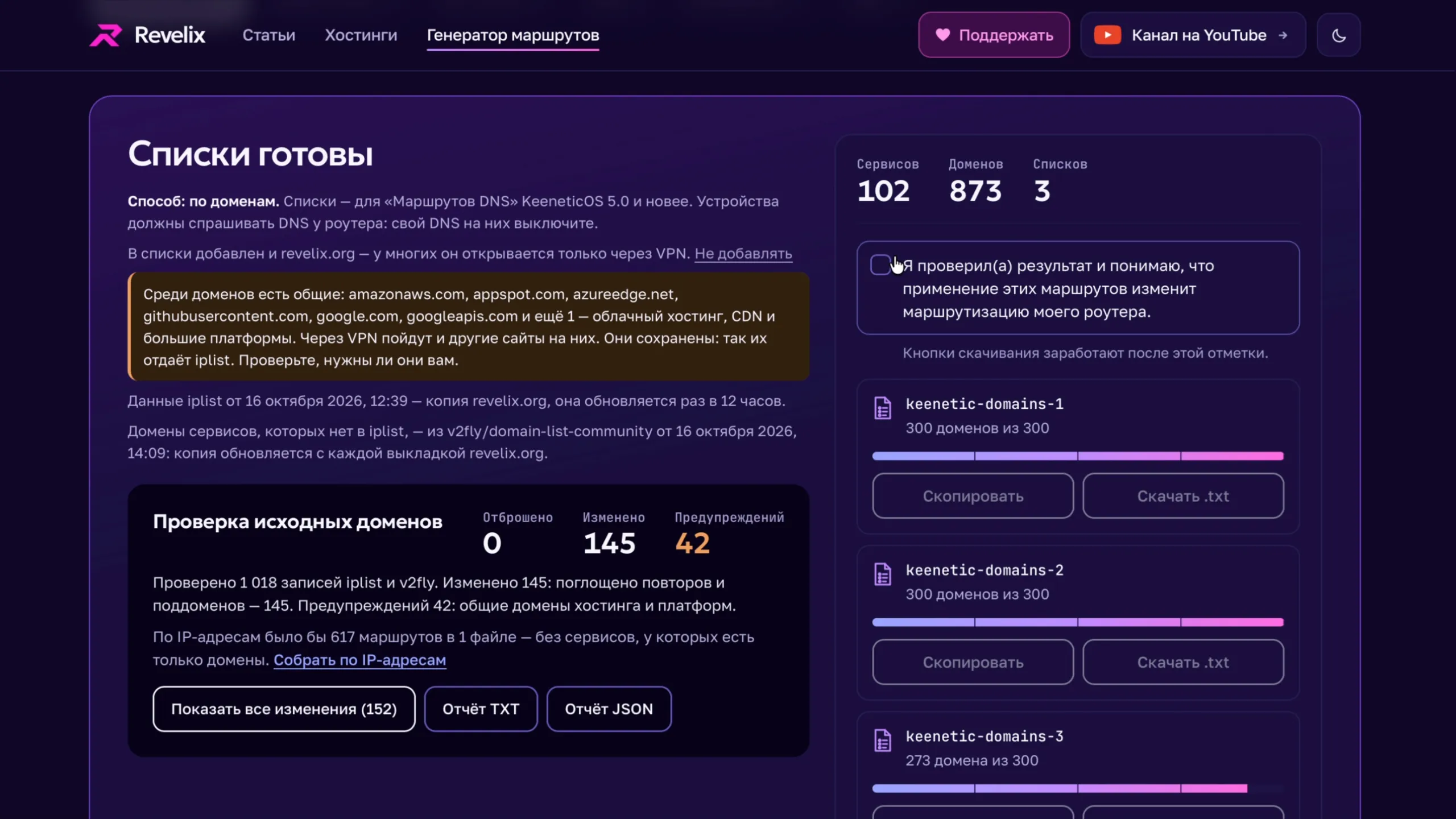Open the Статьи menu item
This screenshot has height=819, width=1456.
(268, 35)
